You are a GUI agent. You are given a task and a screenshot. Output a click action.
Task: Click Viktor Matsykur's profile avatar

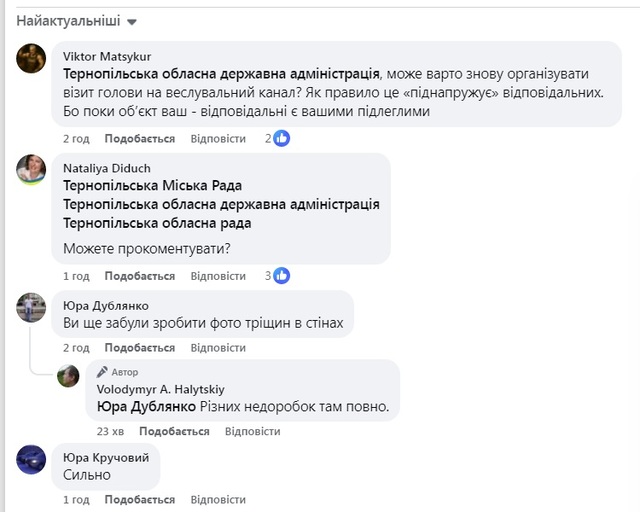coord(31,59)
